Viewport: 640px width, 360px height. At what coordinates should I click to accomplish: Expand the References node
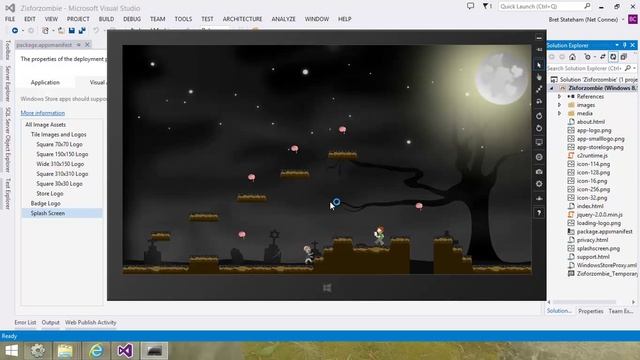(x=560, y=96)
